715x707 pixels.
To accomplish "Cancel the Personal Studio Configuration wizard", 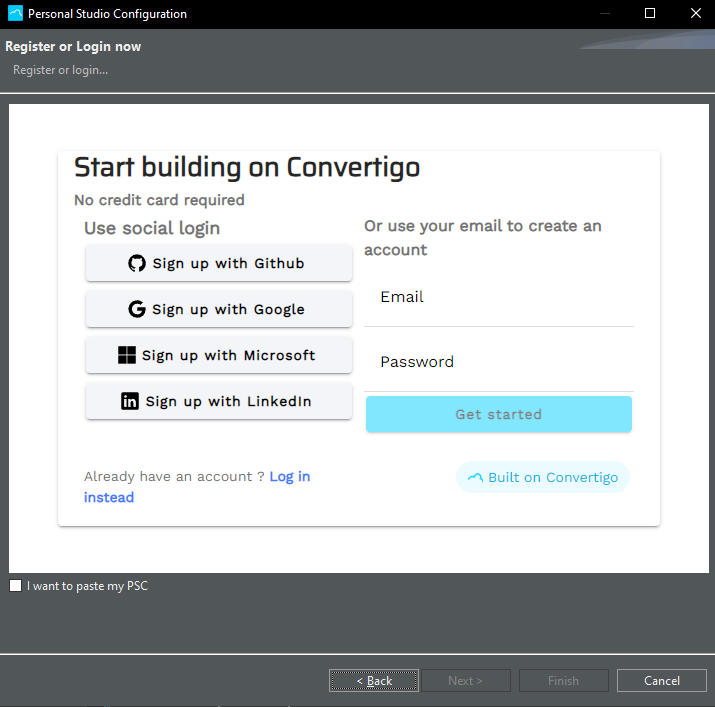I will (661, 681).
